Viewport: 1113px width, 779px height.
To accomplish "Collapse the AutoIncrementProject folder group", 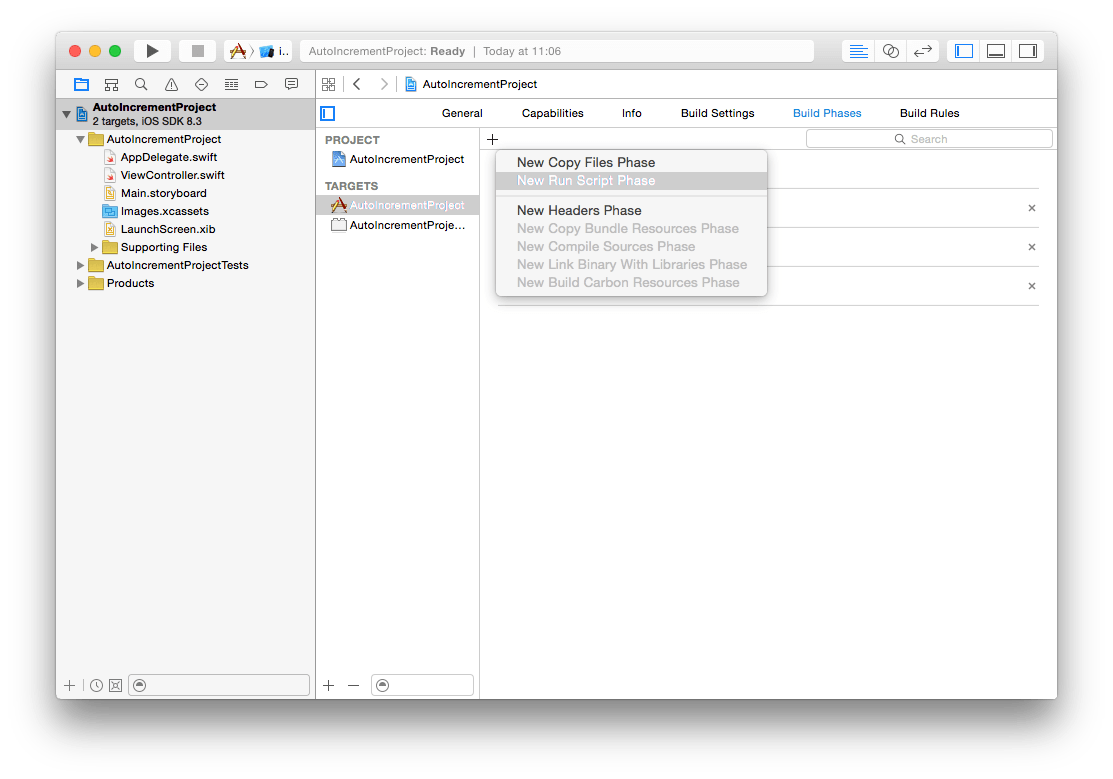I will point(80,140).
